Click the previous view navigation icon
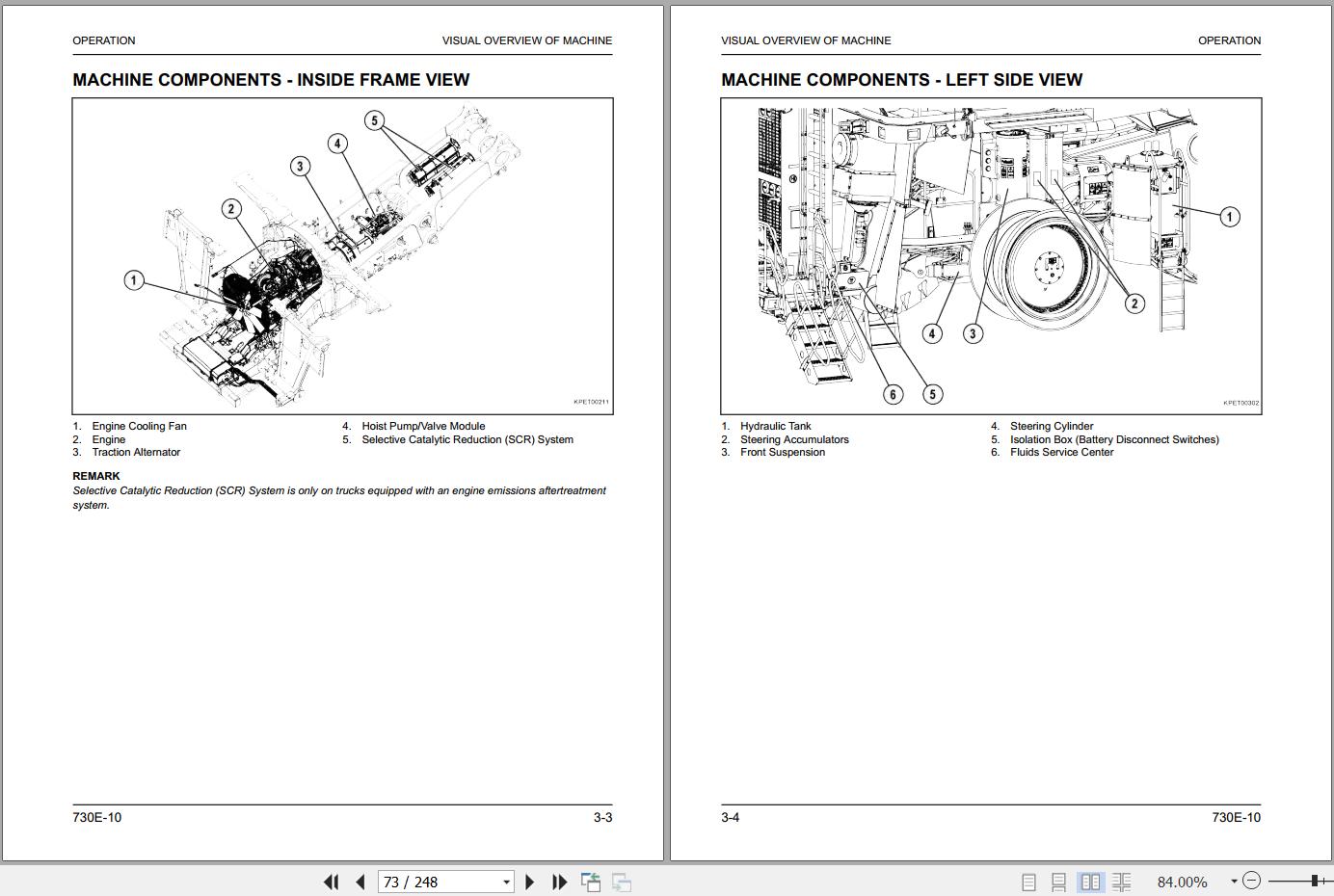The width and height of the screenshot is (1334, 896). (591, 882)
